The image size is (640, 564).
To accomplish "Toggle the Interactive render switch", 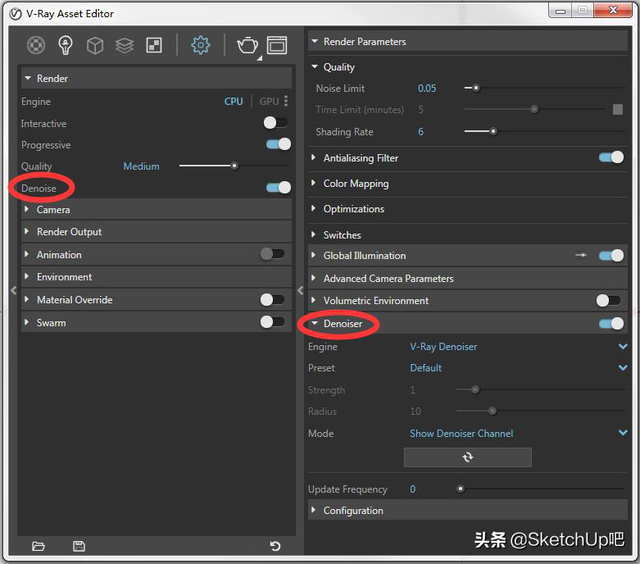I will [276, 122].
